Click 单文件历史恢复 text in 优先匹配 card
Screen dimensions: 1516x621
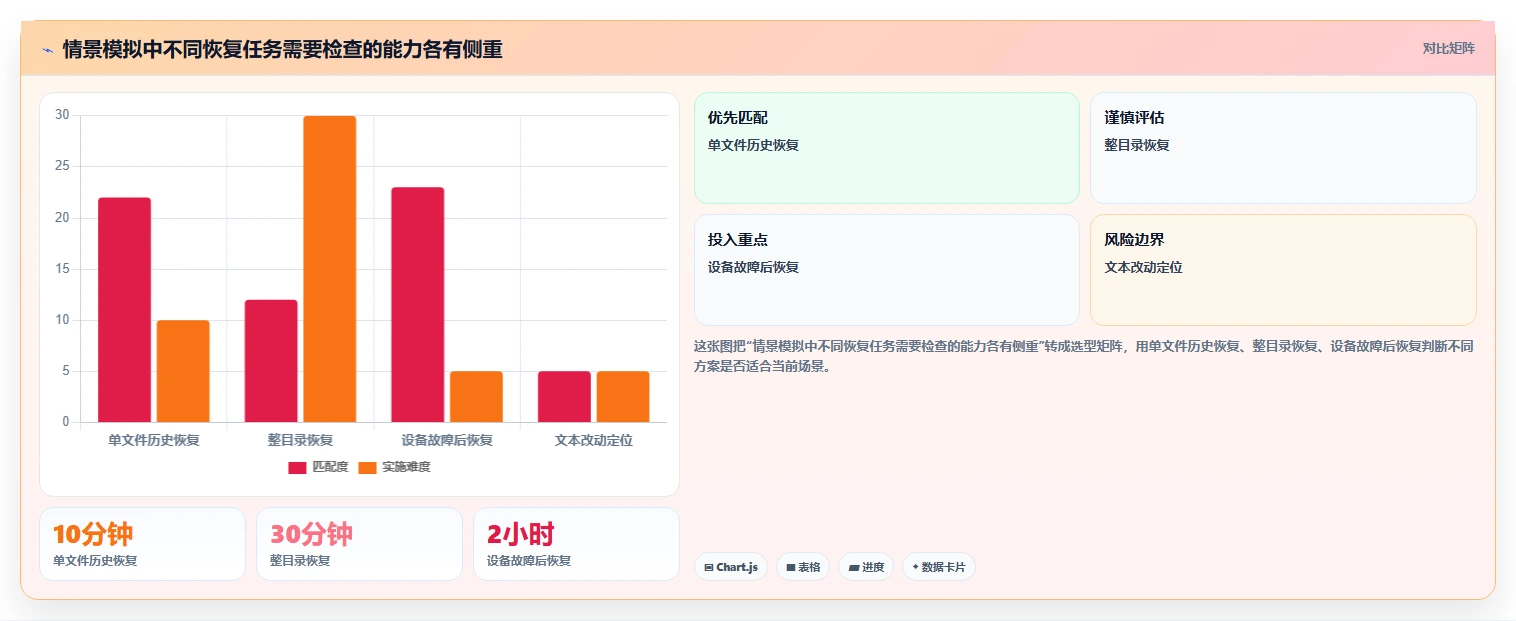[753, 145]
